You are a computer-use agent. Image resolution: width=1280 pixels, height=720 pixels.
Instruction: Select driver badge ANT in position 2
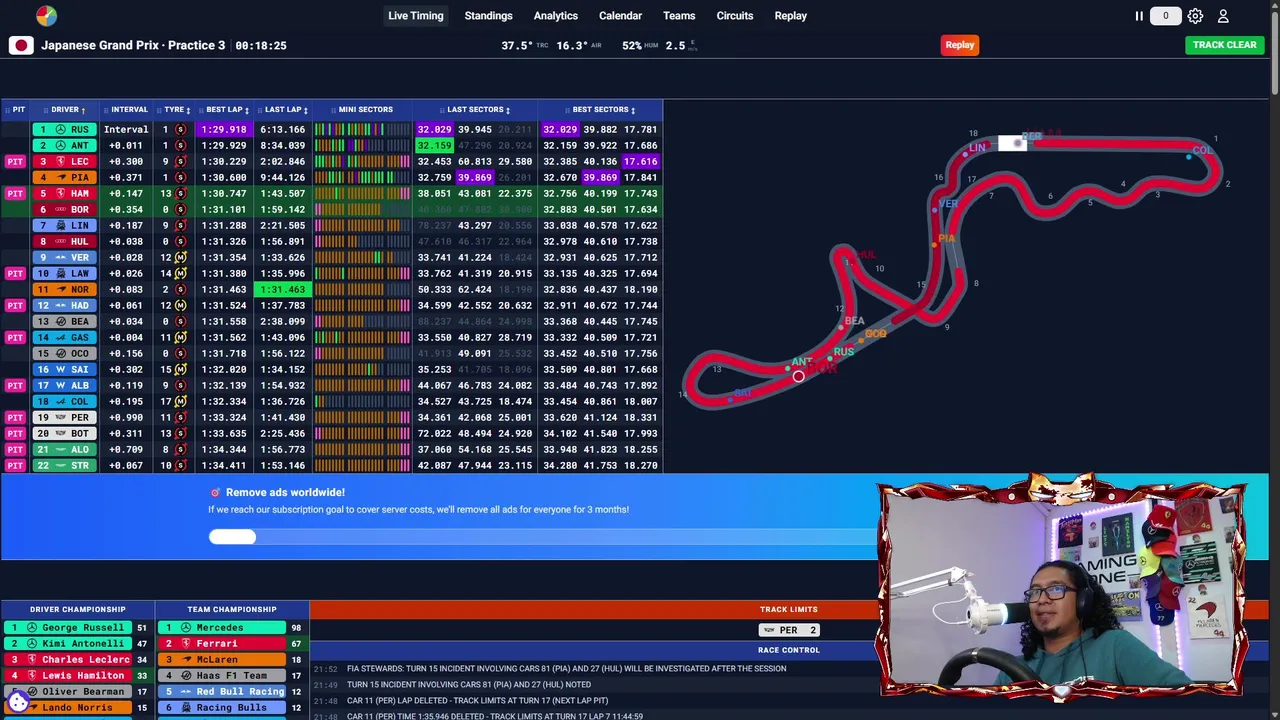(64, 145)
